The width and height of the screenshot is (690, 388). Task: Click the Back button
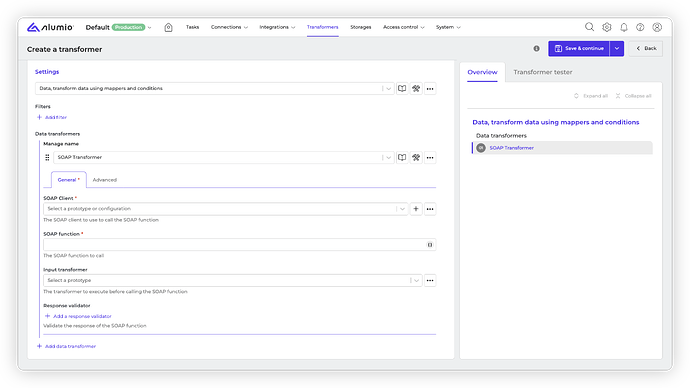click(x=646, y=48)
